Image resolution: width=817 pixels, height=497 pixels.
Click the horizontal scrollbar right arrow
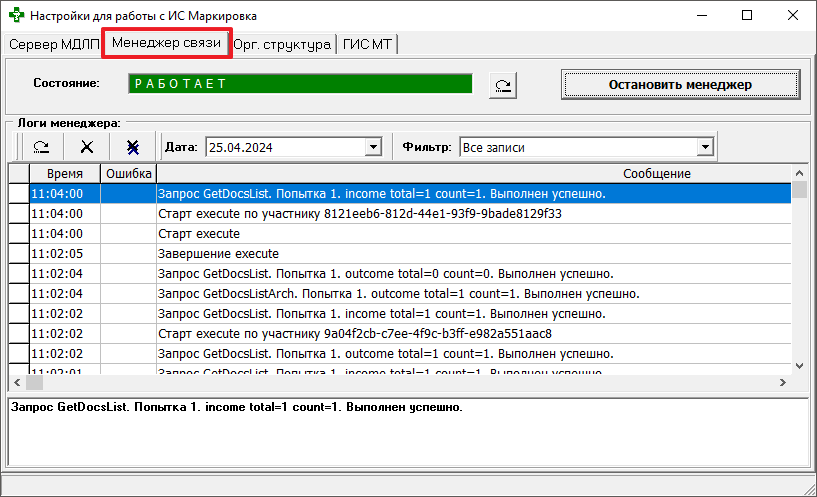784,383
